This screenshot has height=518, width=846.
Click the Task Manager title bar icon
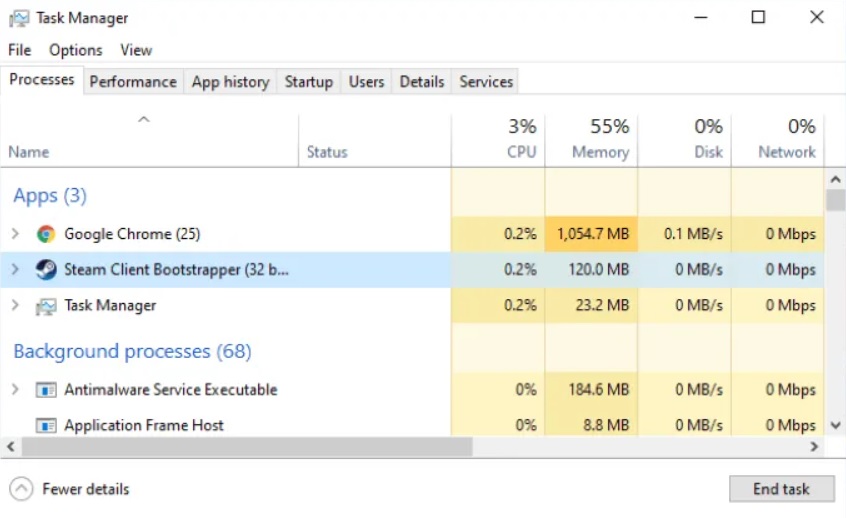pos(19,18)
